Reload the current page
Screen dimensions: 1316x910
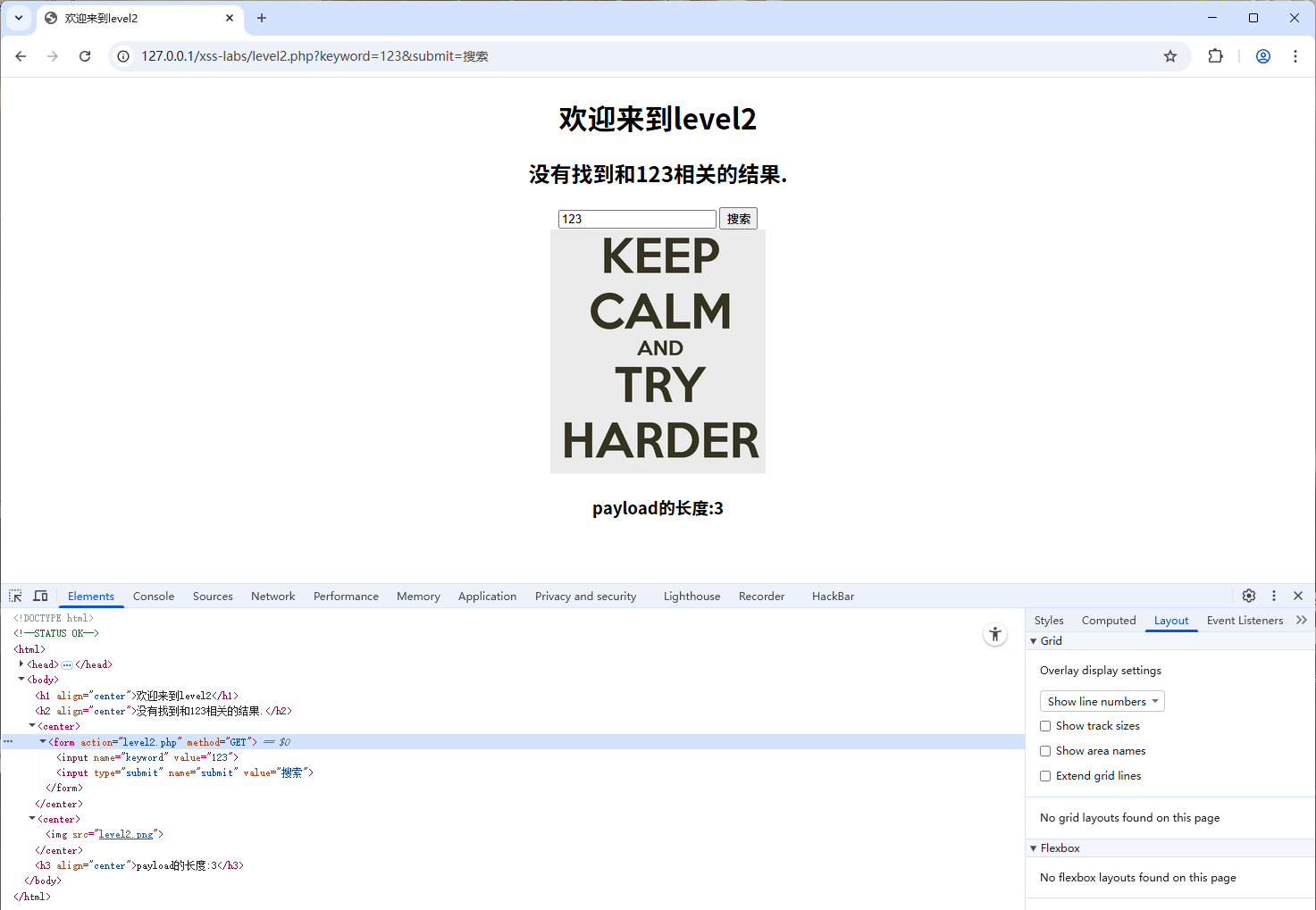pyautogui.click(x=85, y=56)
